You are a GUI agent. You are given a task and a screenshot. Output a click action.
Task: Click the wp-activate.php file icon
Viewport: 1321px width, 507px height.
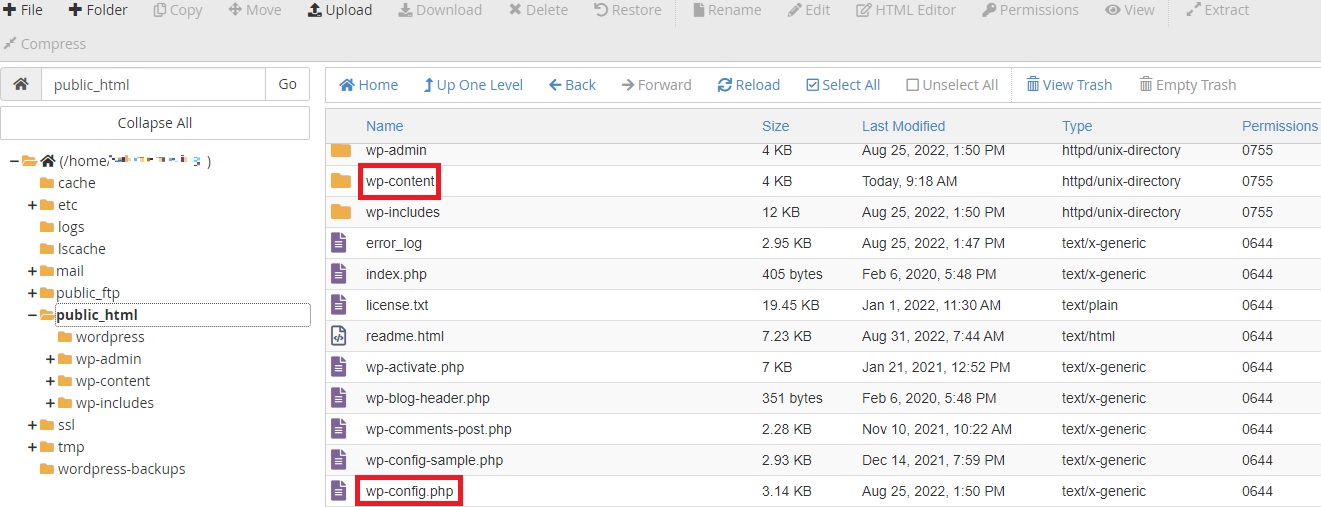tap(340, 367)
